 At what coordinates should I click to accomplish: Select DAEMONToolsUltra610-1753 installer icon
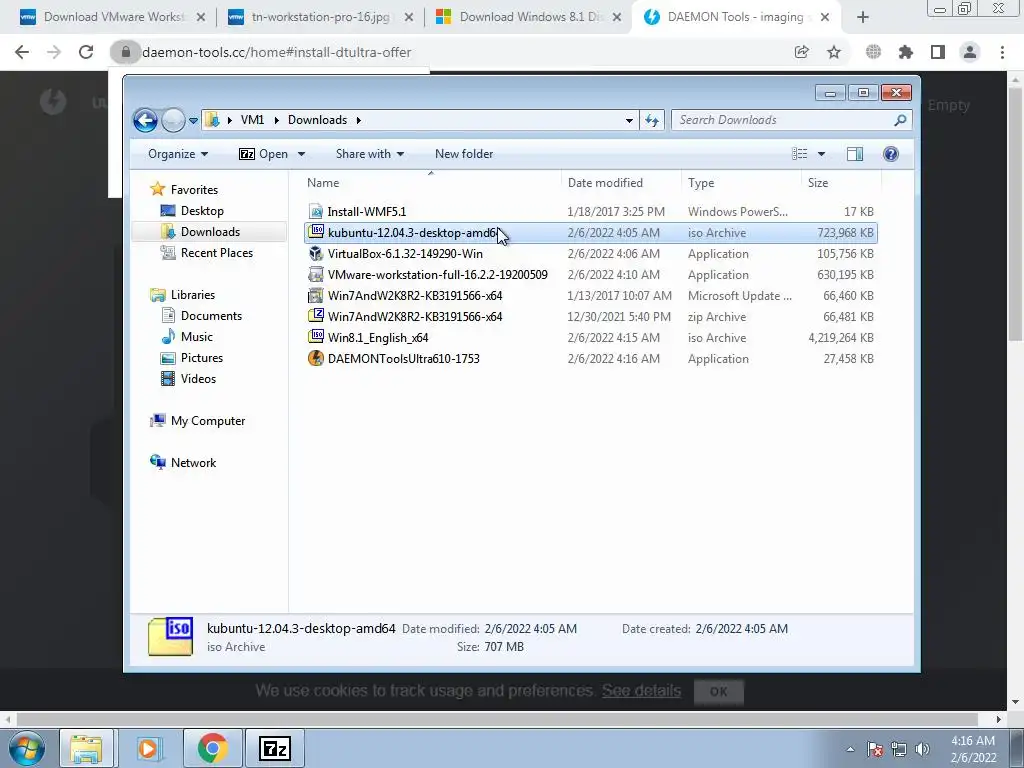[x=316, y=359]
